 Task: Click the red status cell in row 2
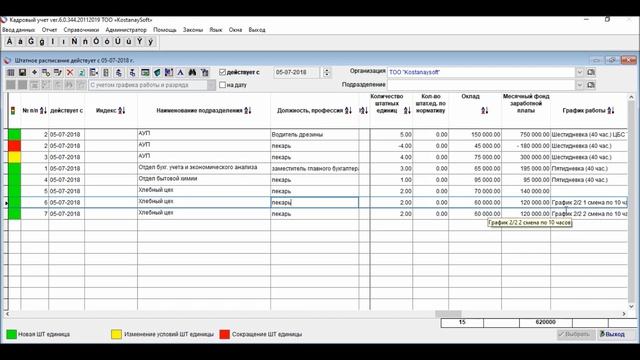[x=14, y=146]
